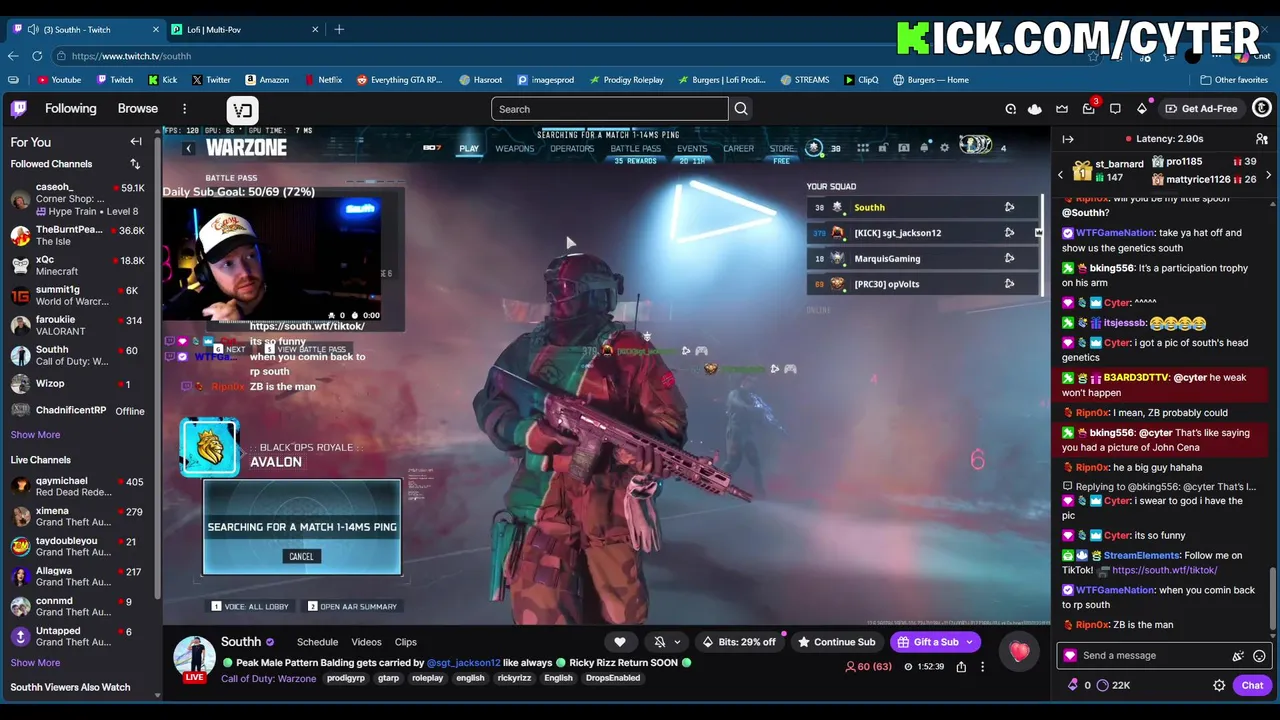Switch to the Lofi | Multi-Pov browser tab
Image resolution: width=1280 pixels, height=720 pixels.
coord(245,30)
